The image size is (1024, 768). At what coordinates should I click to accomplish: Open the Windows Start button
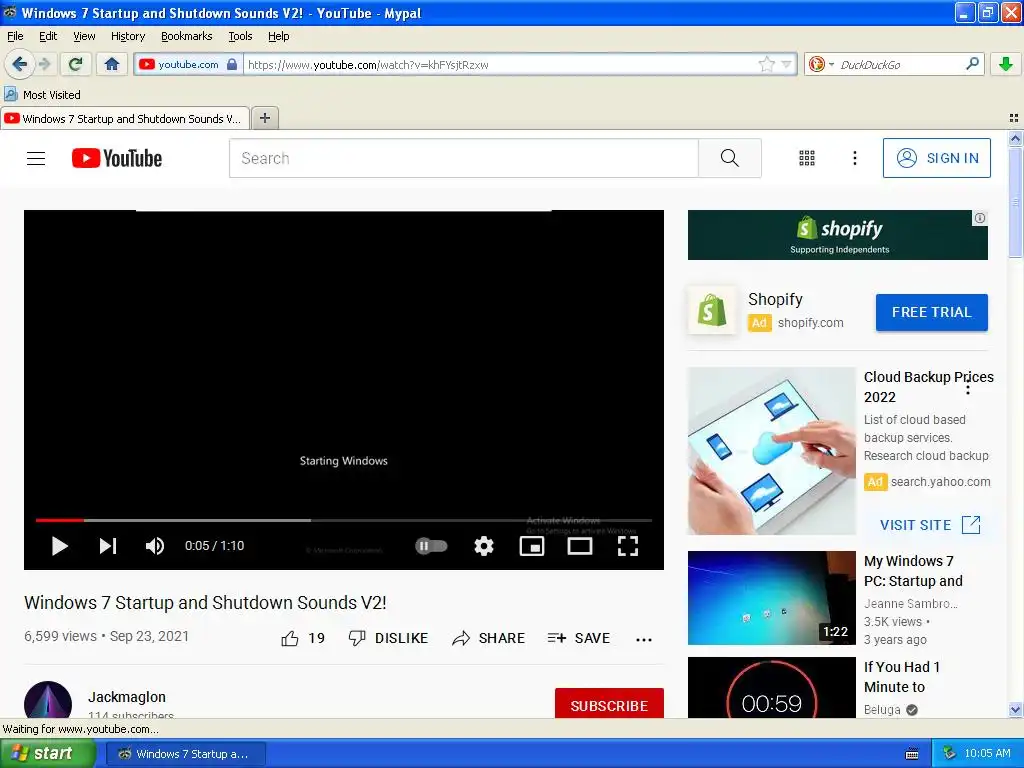(x=47, y=753)
